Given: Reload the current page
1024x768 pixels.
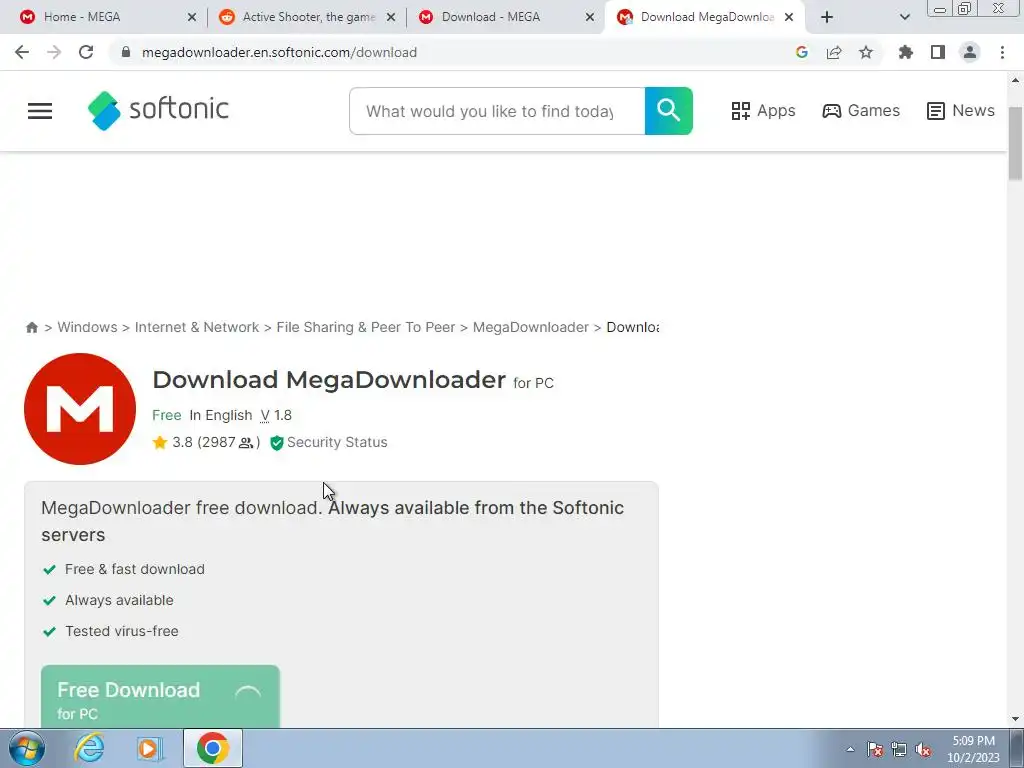Looking at the screenshot, I should pyautogui.click(x=86, y=52).
